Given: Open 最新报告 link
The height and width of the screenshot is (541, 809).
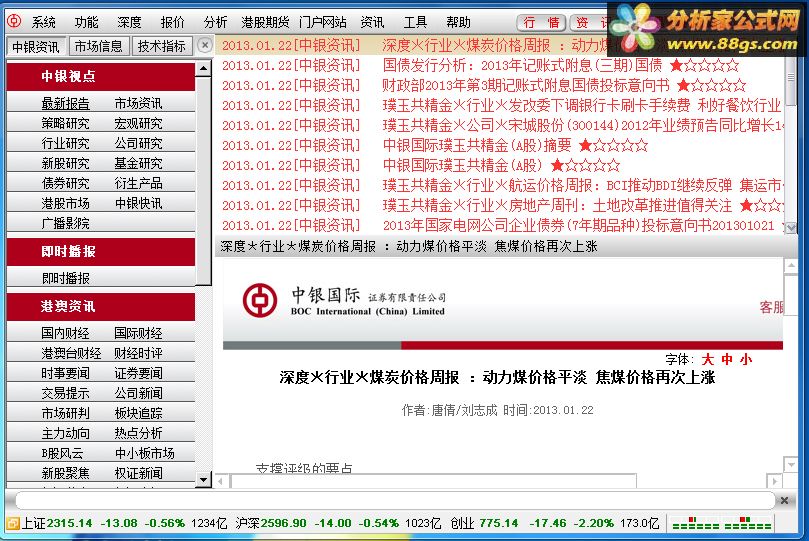Looking at the screenshot, I should [66, 104].
